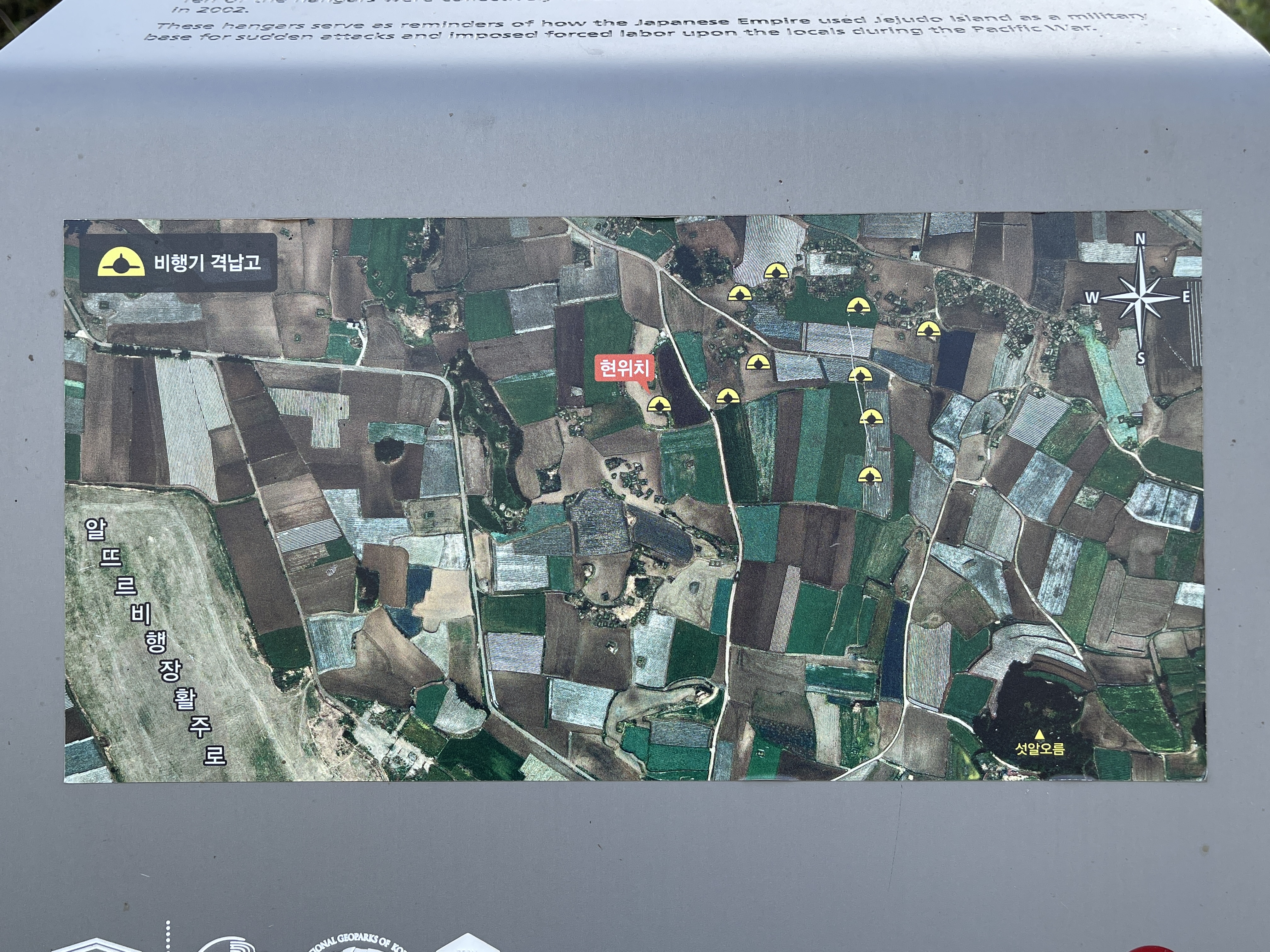Select the yellow 섯알오름 label
Screen dimensions: 1270x952
tap(1040, 748)
